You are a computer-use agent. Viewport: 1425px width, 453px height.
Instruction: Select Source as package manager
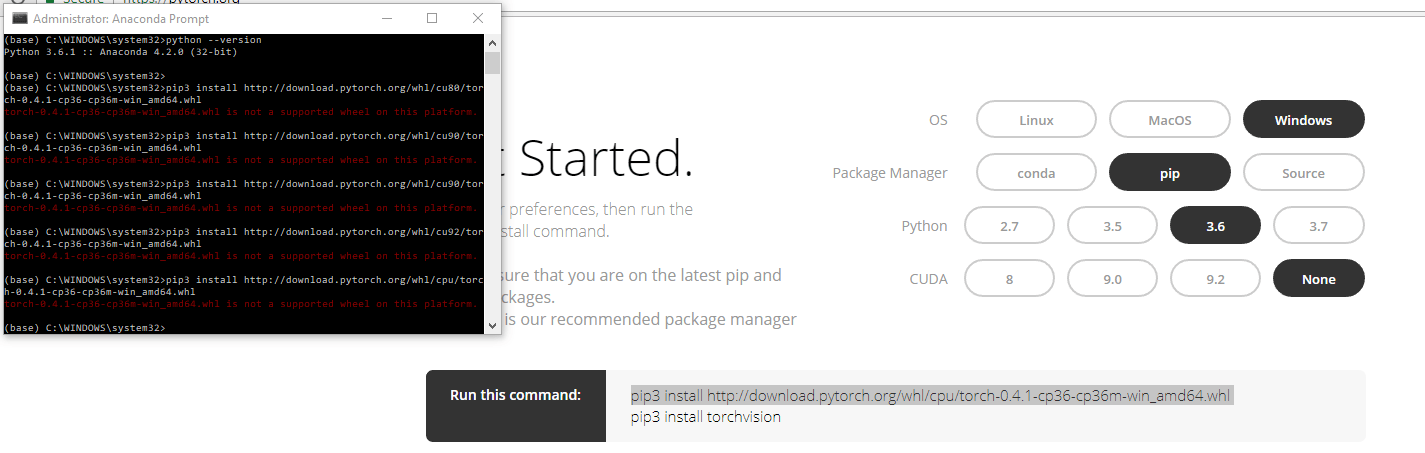click(x=1303, y=173)
